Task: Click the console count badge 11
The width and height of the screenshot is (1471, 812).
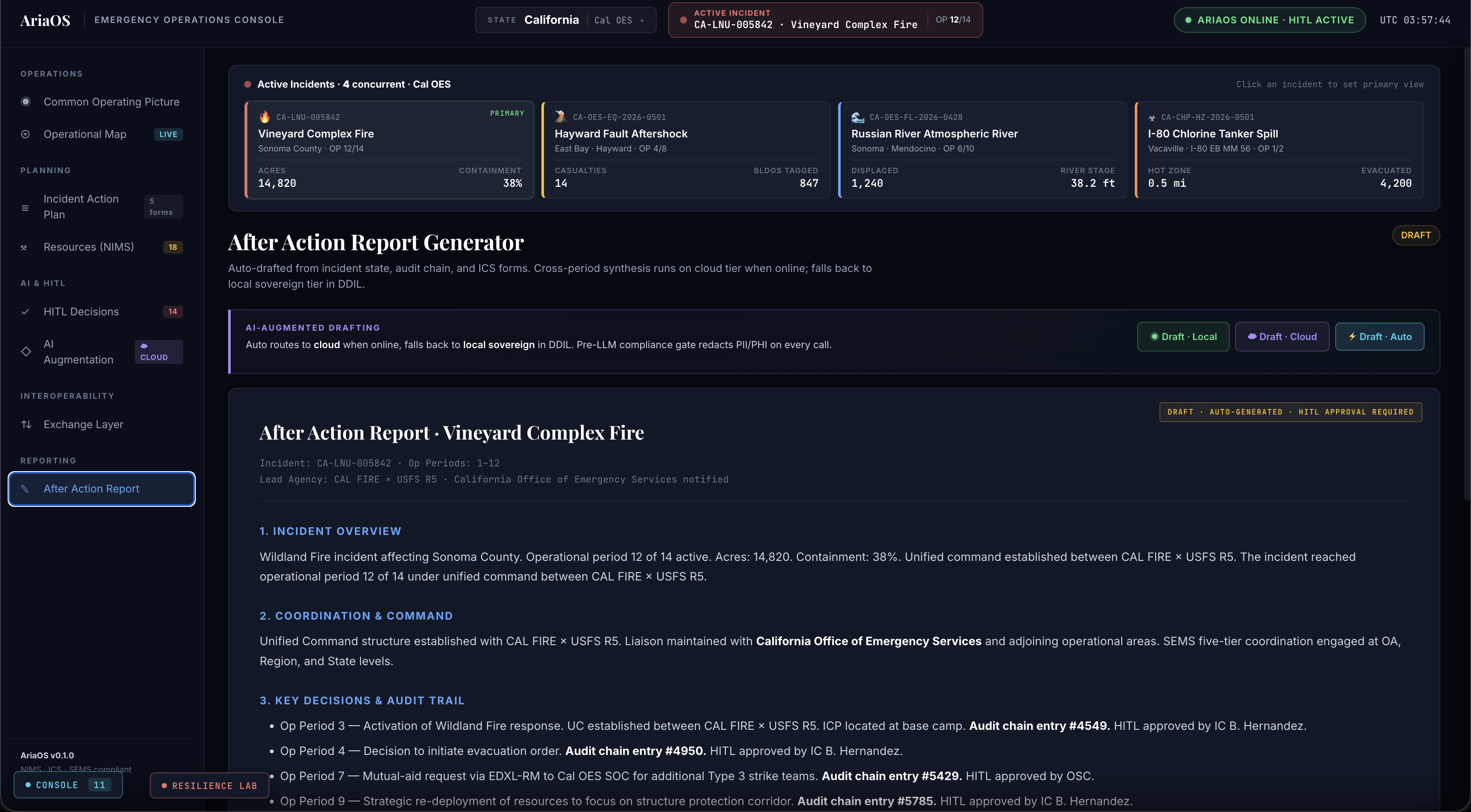Action: 99,785
